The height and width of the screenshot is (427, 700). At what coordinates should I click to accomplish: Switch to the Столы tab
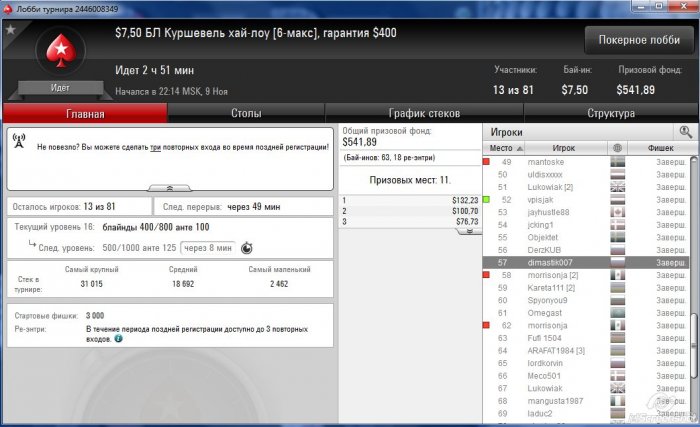tap(246, 113)
